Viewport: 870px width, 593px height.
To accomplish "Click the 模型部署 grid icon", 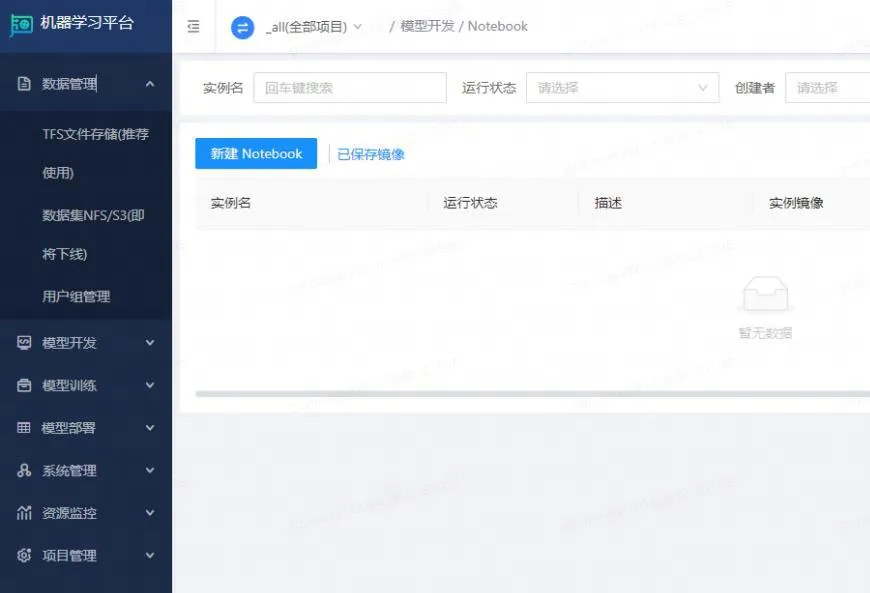I will coord(25,428).
